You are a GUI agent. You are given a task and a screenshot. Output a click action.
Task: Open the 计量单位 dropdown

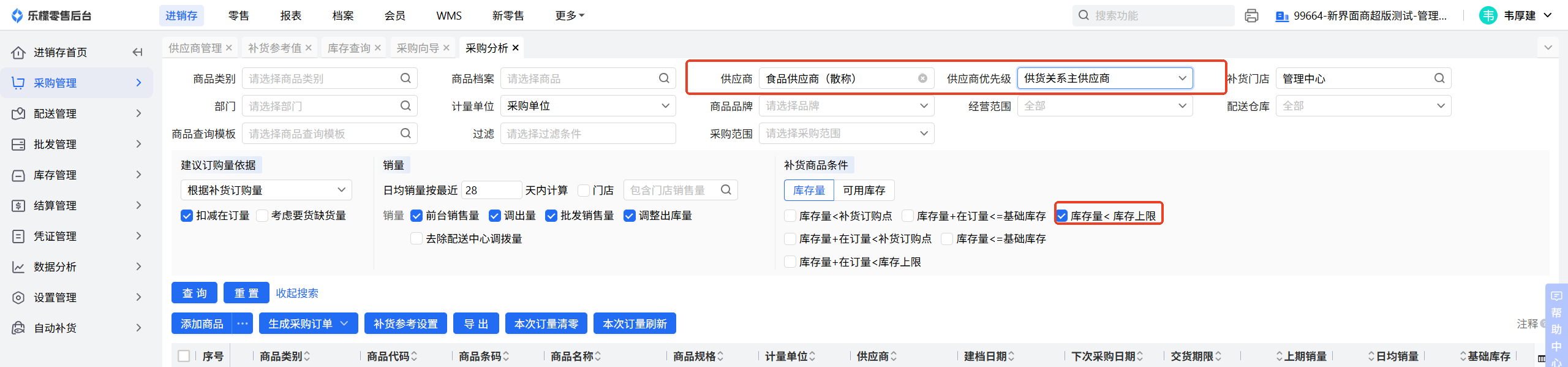click(588, 106)
